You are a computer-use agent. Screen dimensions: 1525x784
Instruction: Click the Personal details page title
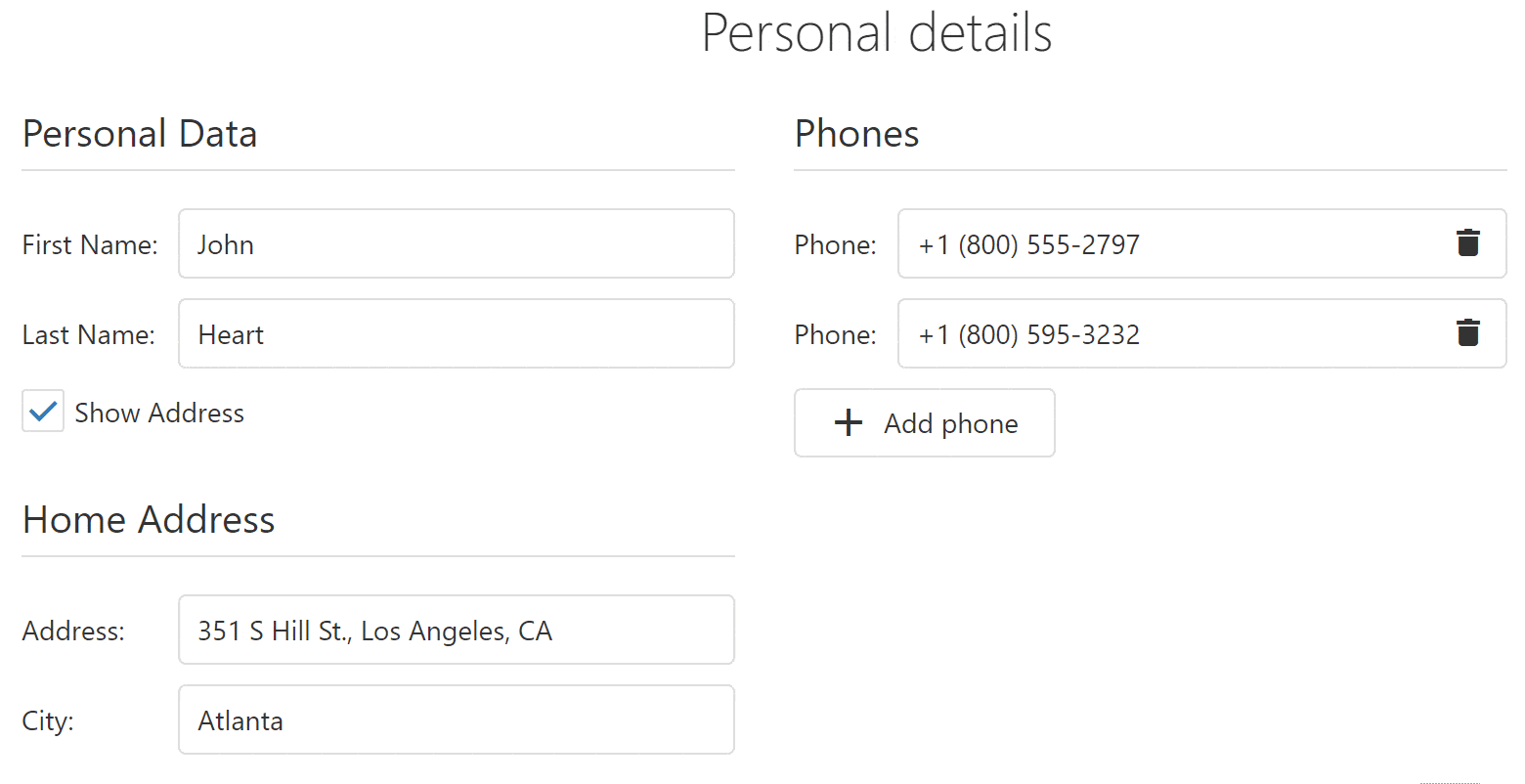point(877,33)
